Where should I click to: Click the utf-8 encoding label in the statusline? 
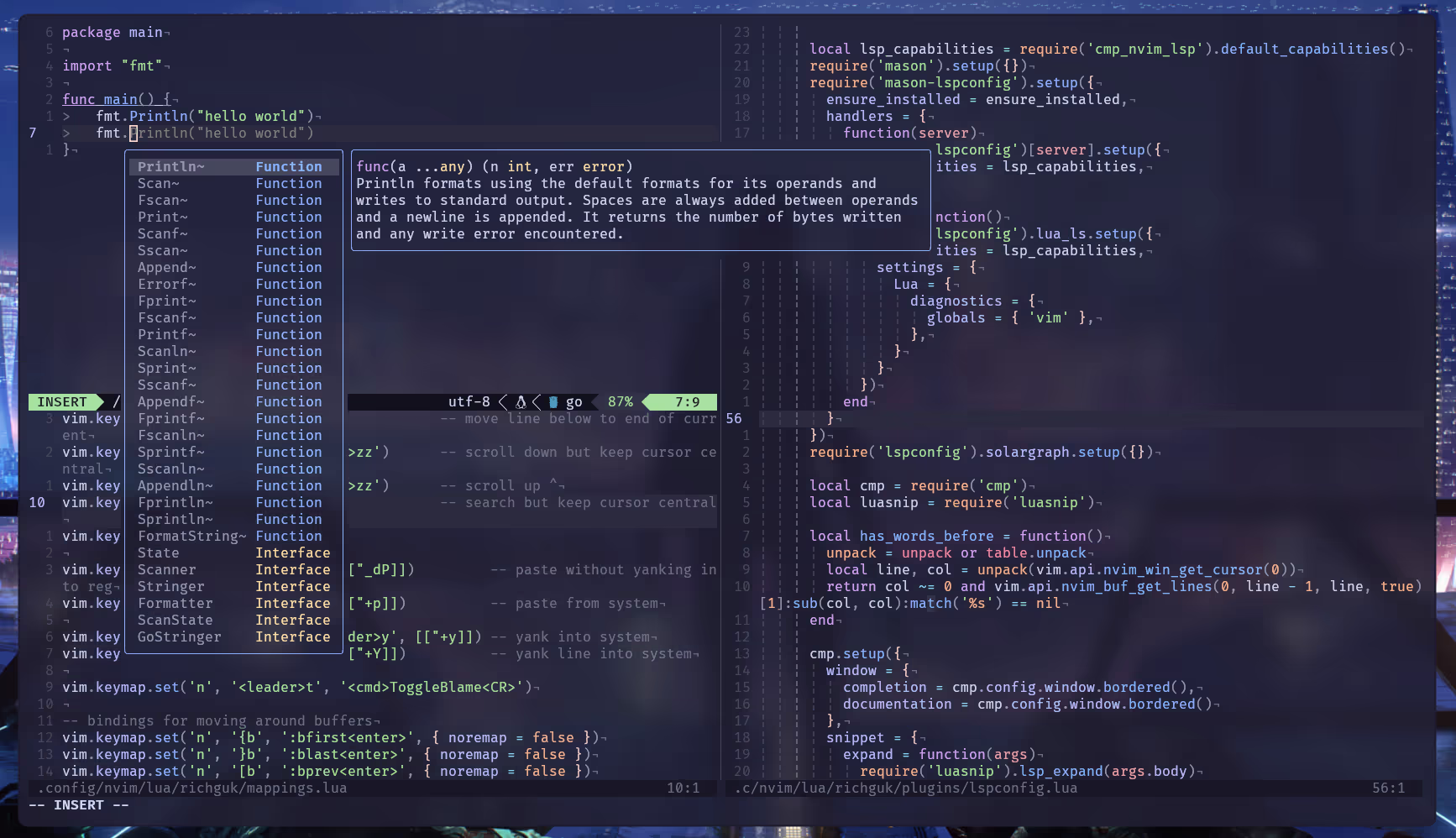[469, 402]
